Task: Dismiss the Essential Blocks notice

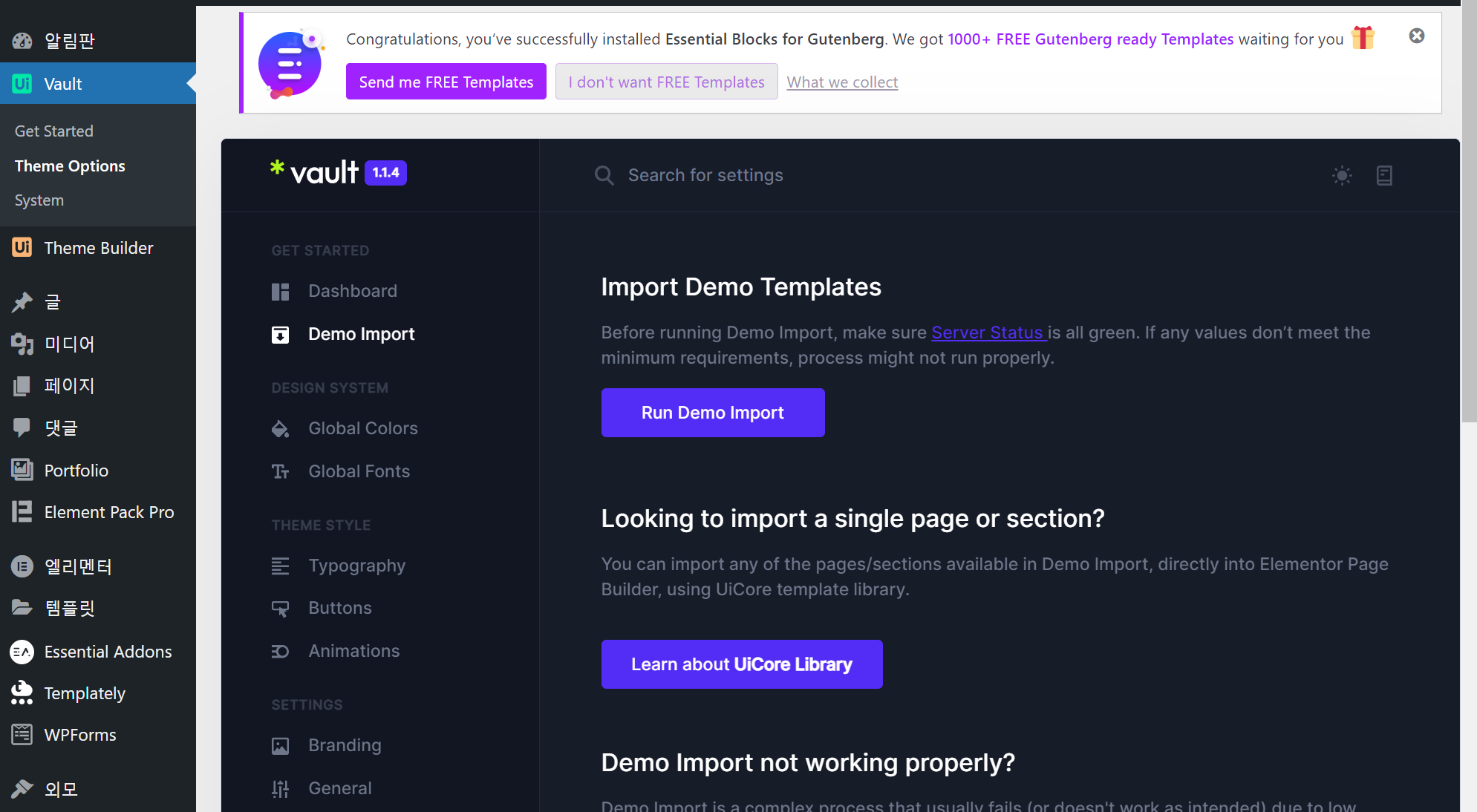Action: [x=1417, y=36]
